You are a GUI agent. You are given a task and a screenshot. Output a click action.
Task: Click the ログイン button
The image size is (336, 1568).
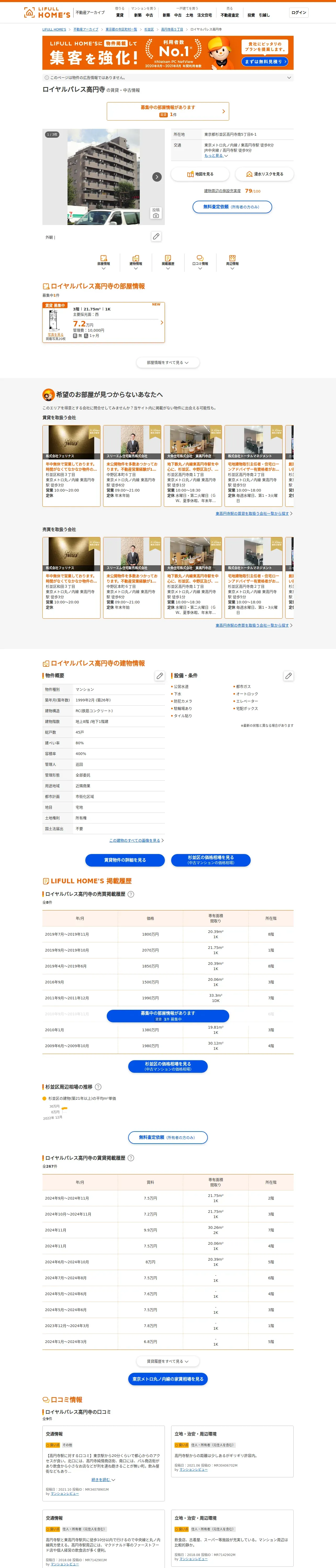click(x=299, y=12)
